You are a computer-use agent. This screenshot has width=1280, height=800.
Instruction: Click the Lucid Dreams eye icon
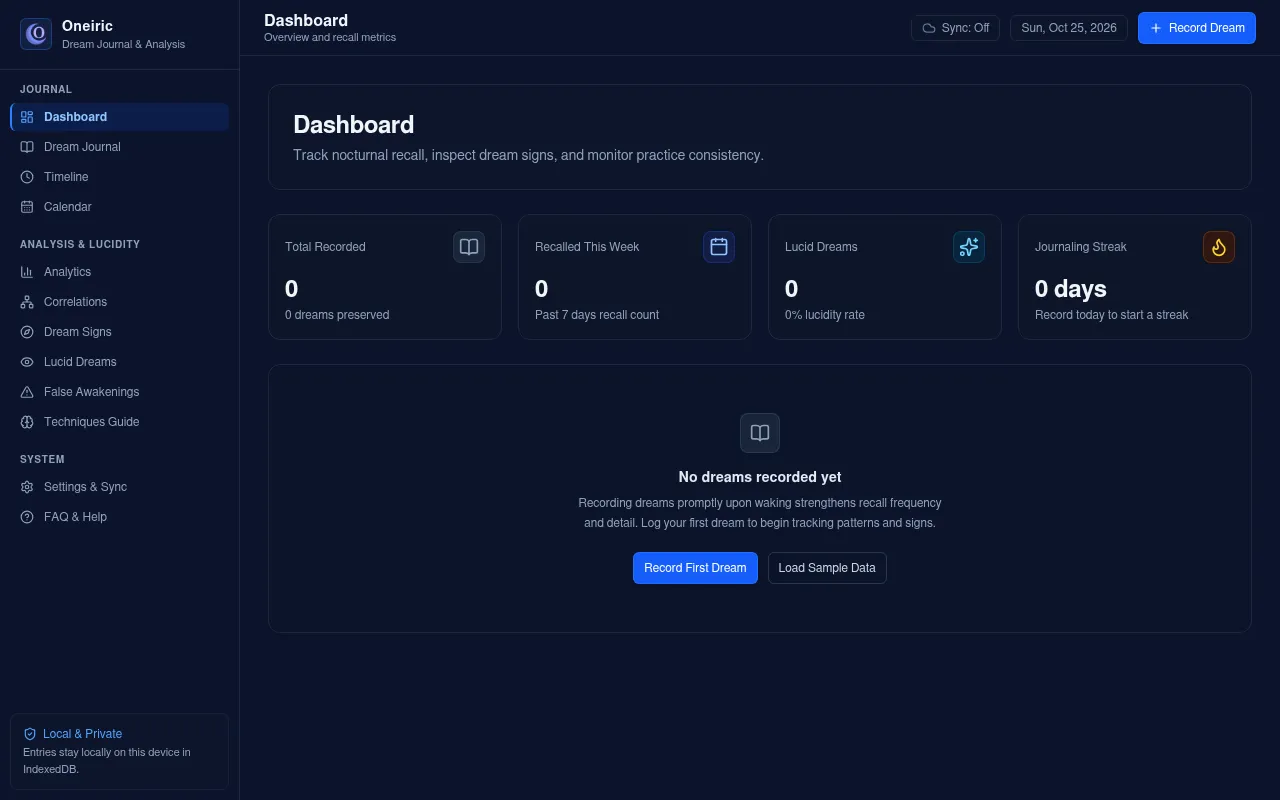point(27,362)
